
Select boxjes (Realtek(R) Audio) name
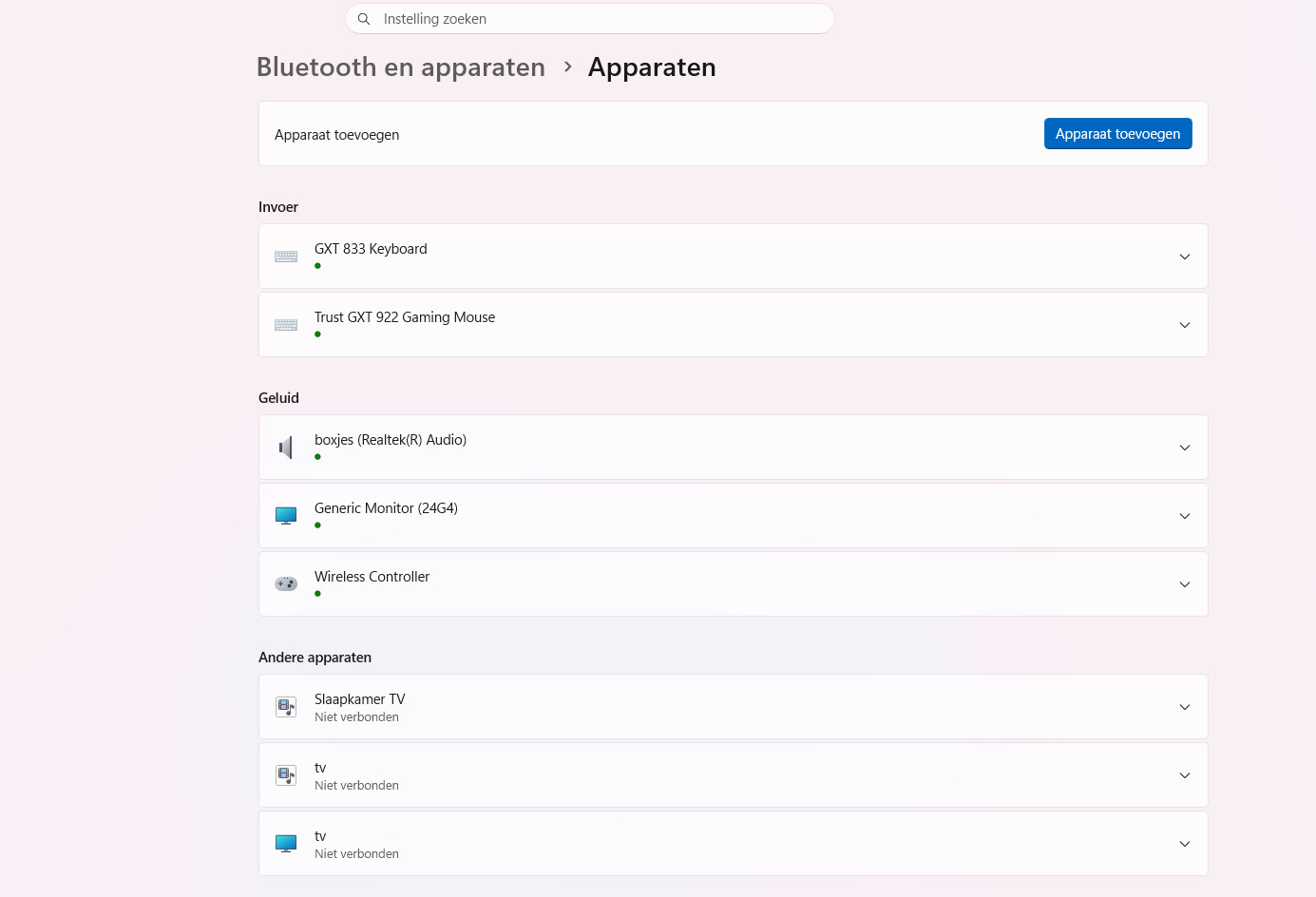[x=391, y=440]
